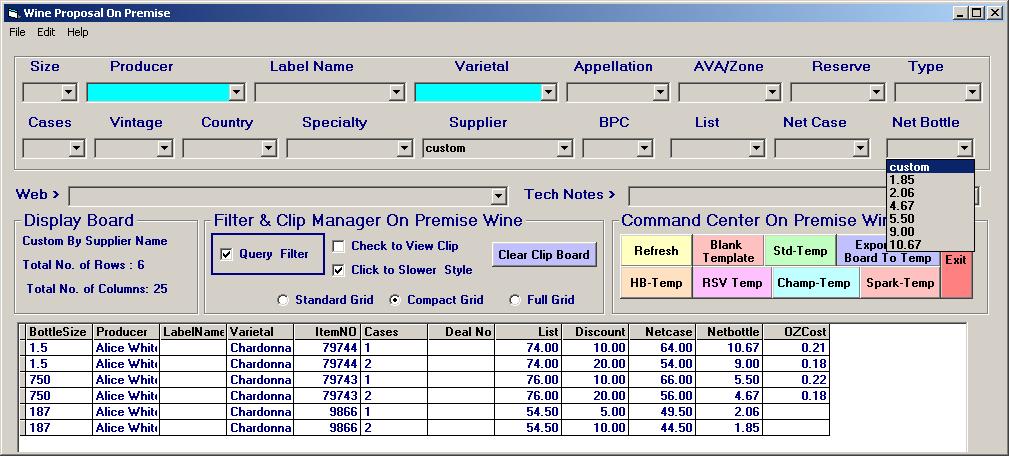1009x456 pixels.
Task: Click the Discount column header
Action: 595,332
